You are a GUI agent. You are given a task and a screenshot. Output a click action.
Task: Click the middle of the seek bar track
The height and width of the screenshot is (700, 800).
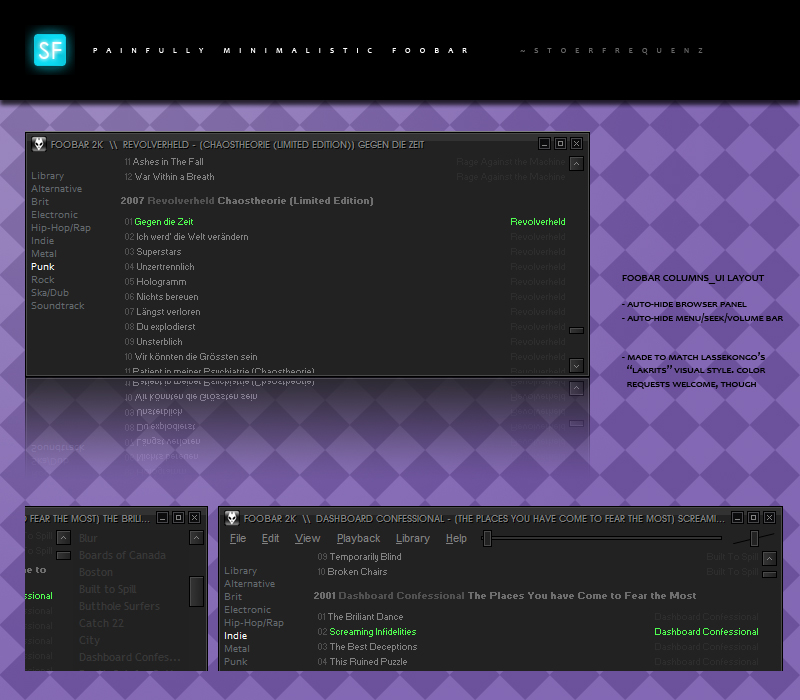[602, 538]
